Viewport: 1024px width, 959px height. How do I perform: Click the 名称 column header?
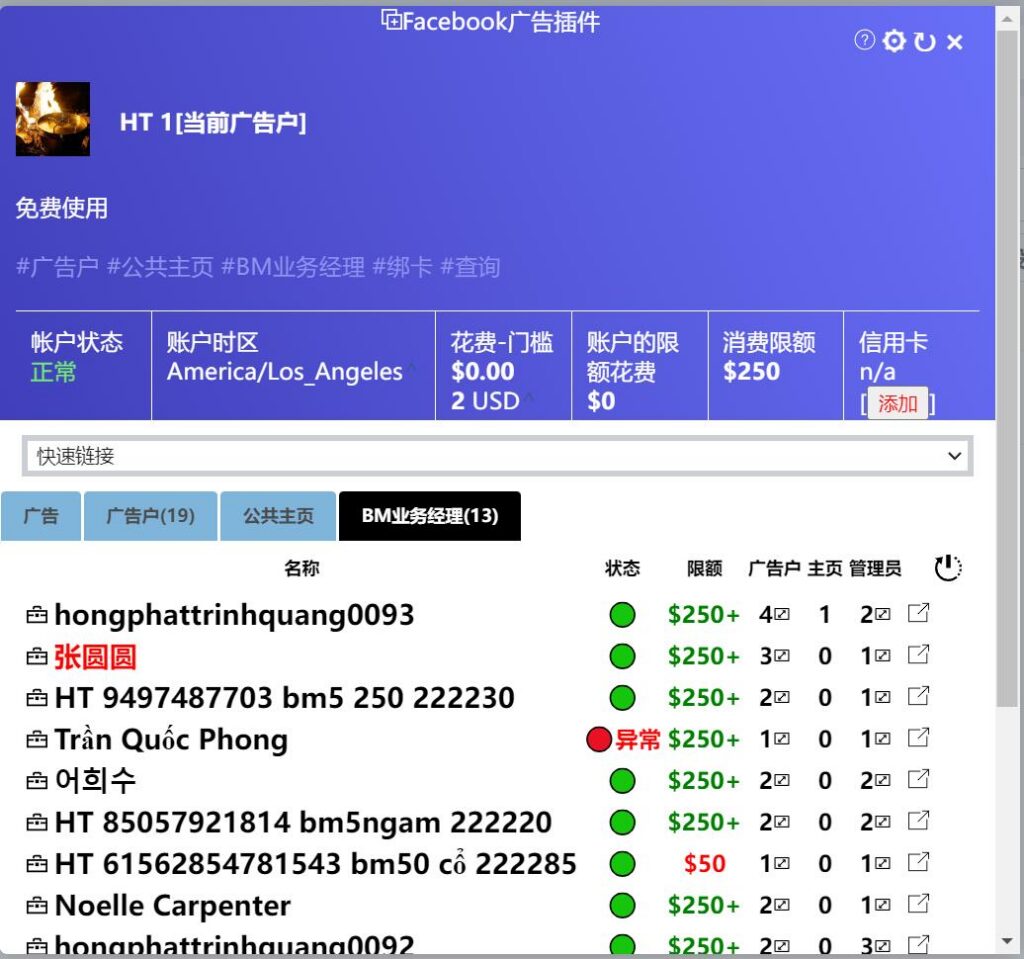point(302,568)
